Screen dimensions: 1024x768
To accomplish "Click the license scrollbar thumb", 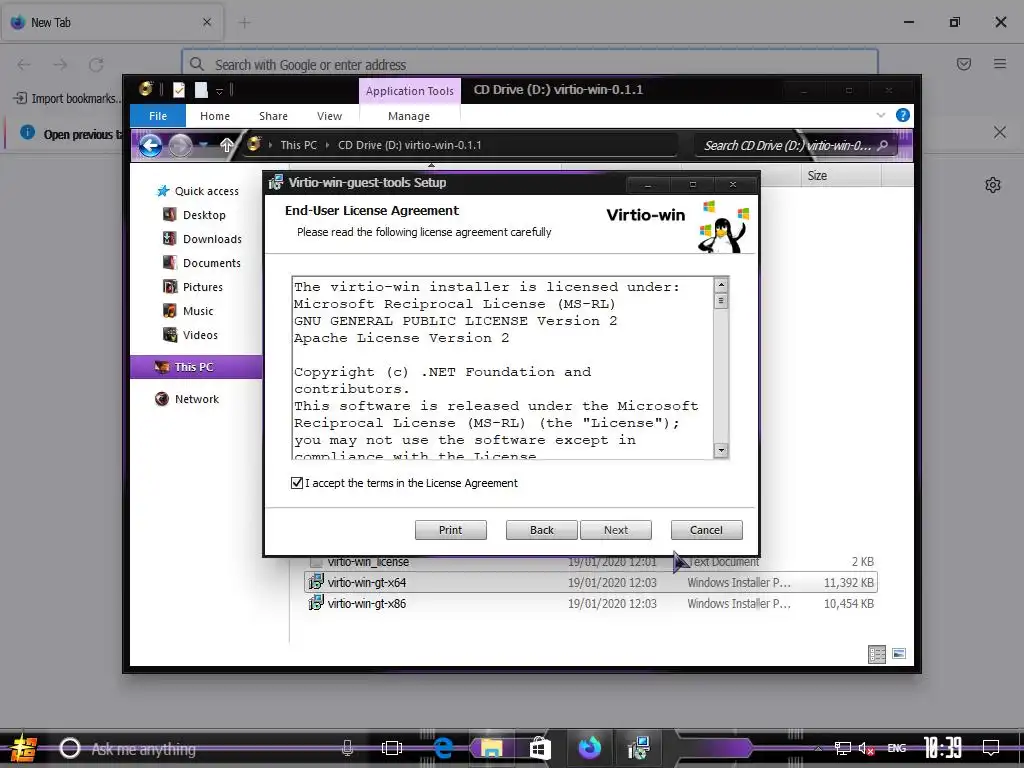I will 721,301.
